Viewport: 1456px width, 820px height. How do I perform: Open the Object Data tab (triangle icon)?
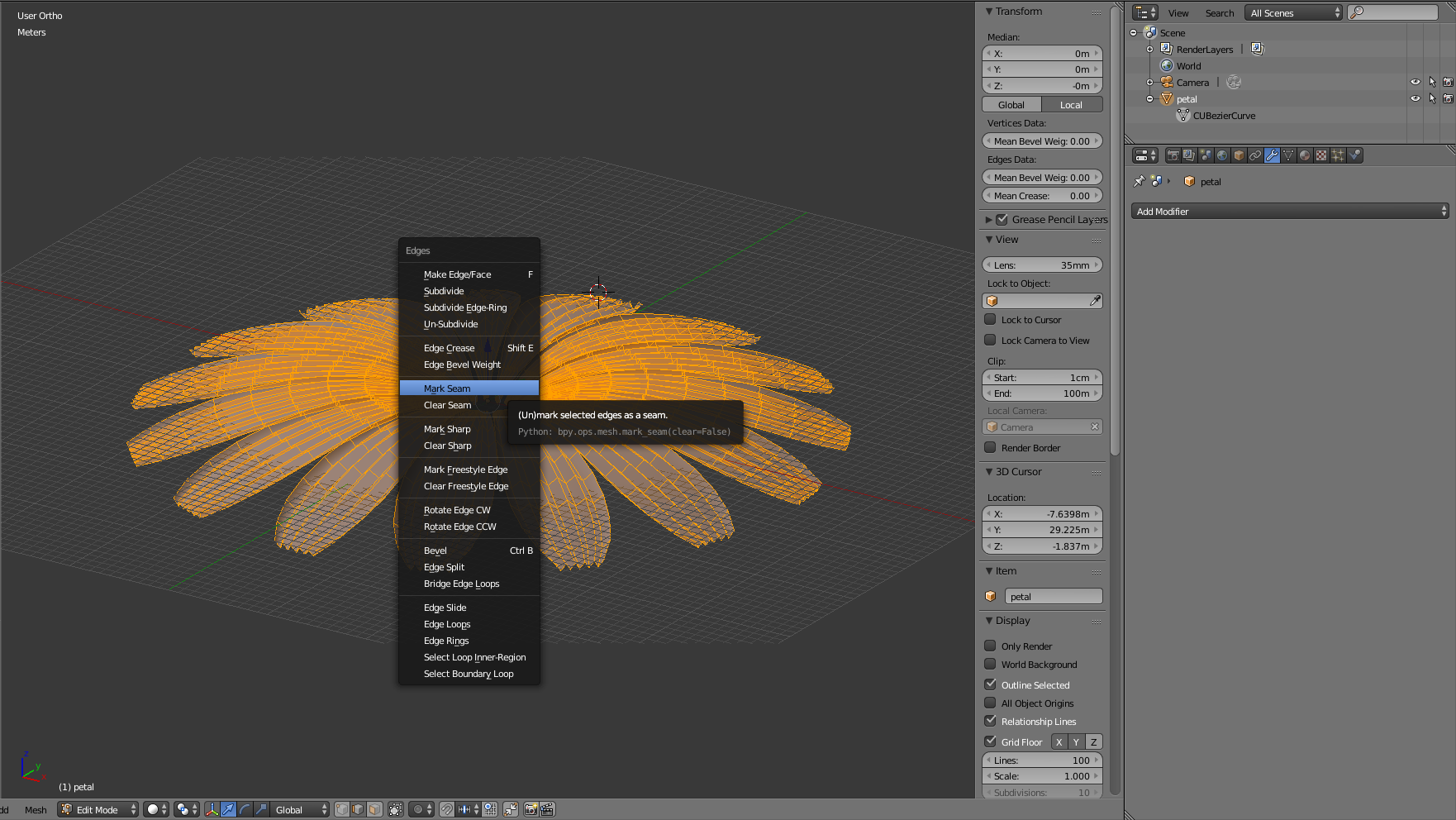point(1288,155)
